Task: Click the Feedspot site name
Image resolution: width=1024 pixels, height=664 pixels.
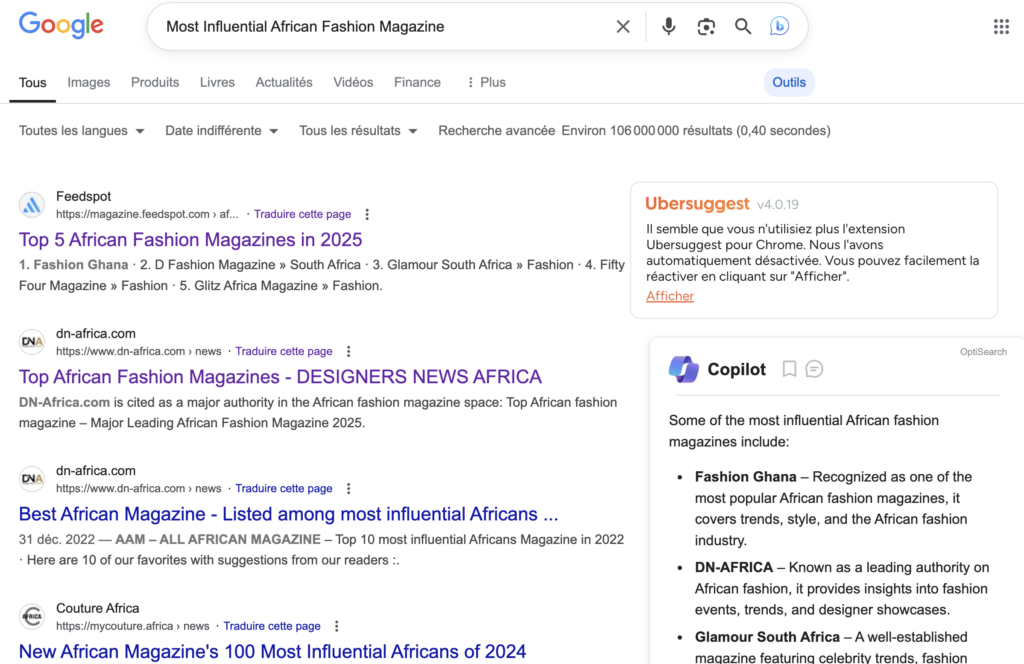Action: pos(84,197)
